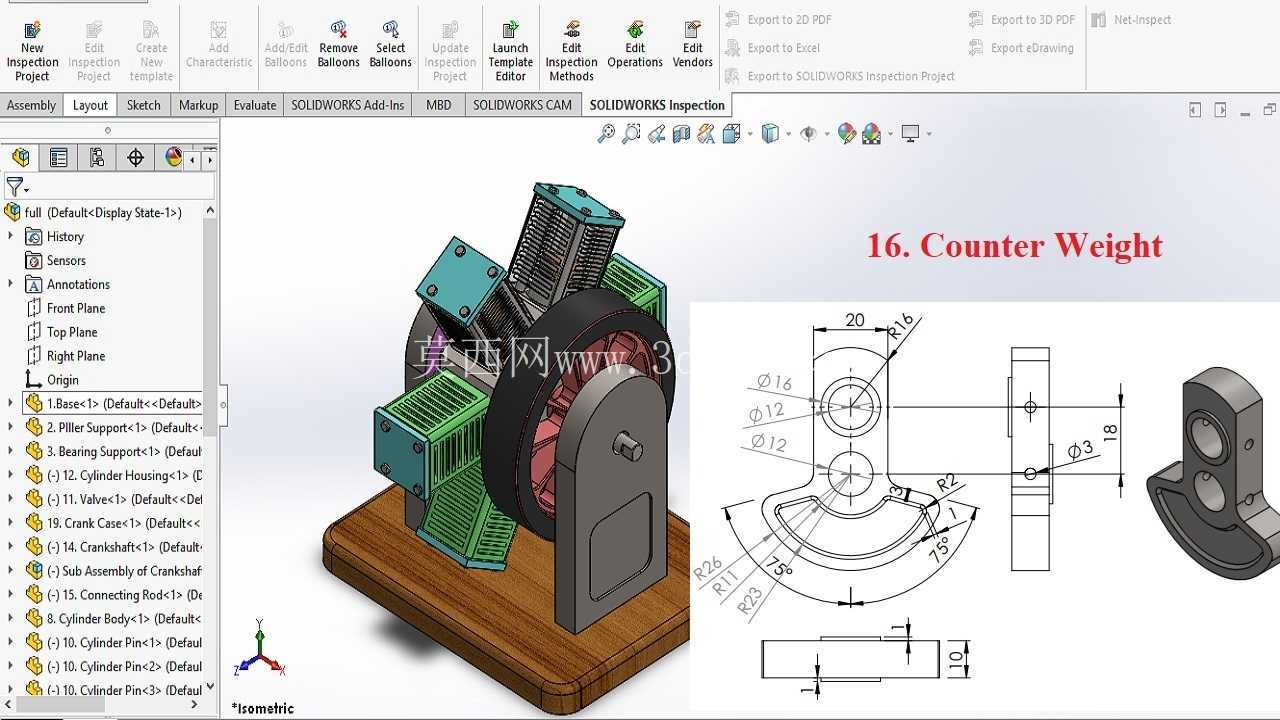Click Export eDrawing
The image size is (1280, 720).
point(1021,47)
